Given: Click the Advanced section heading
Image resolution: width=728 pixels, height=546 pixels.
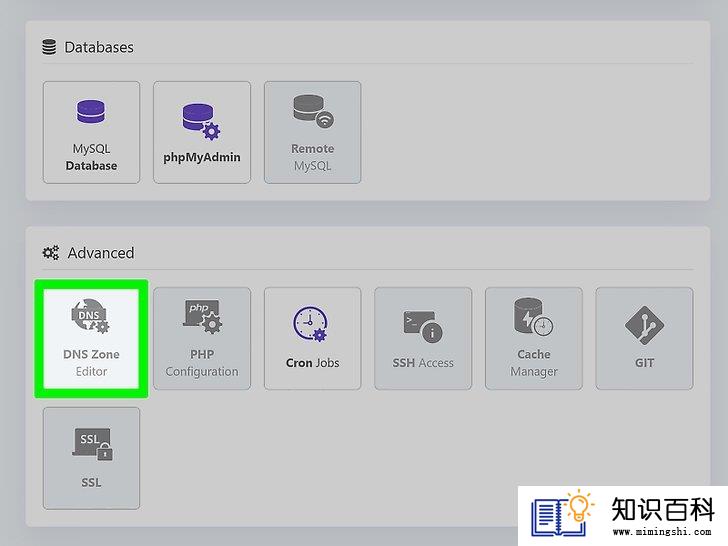Looking at the screenshot, I should pos(101,253).
